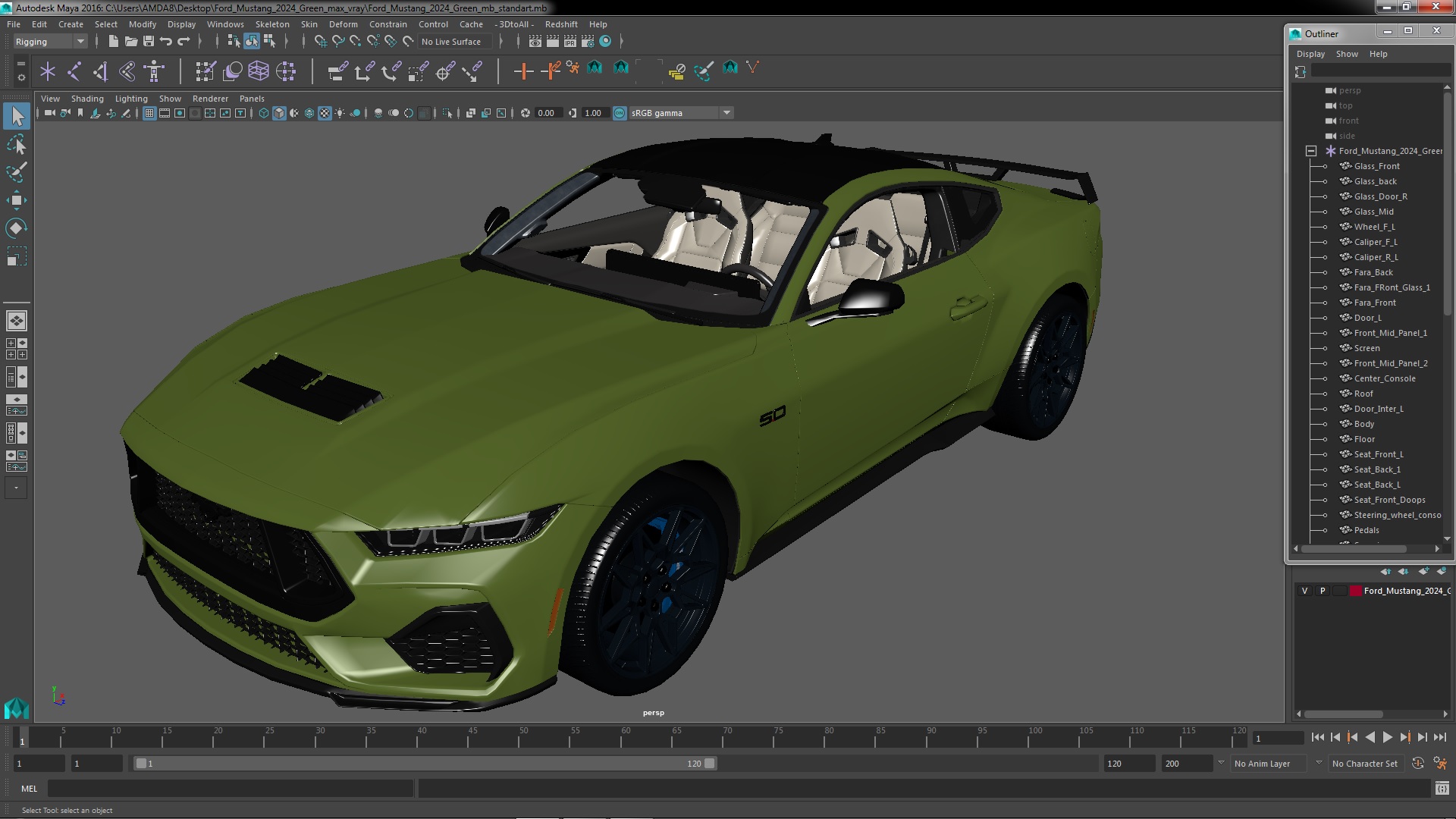
Task: Open the Deform menu
Action: coord(343,24)
